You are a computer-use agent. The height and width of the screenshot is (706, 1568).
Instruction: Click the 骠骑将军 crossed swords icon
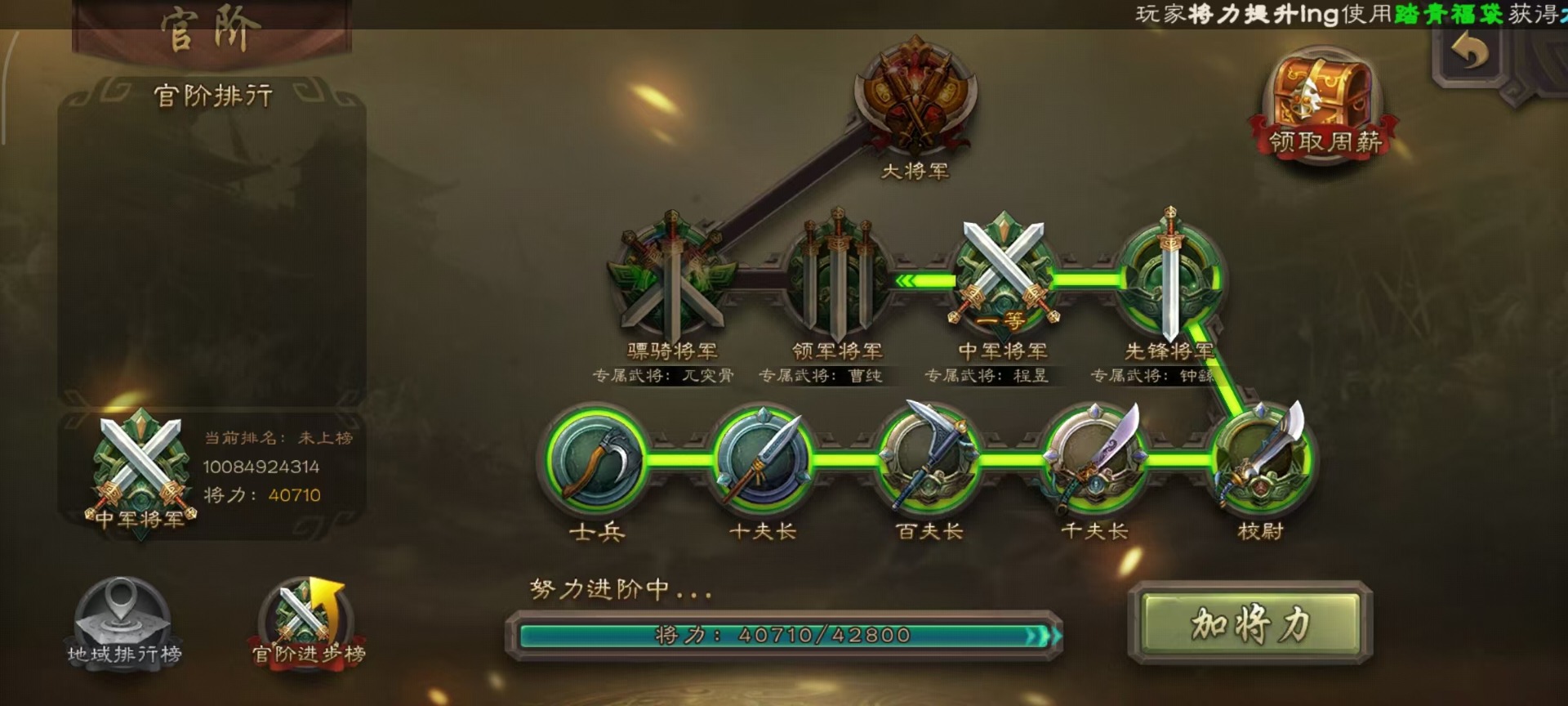[672, 276]
